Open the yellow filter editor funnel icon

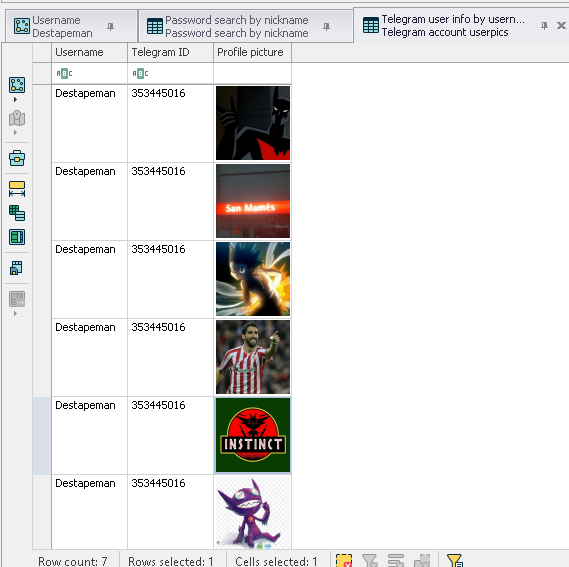pyautogui.click(x=455, y=560)
